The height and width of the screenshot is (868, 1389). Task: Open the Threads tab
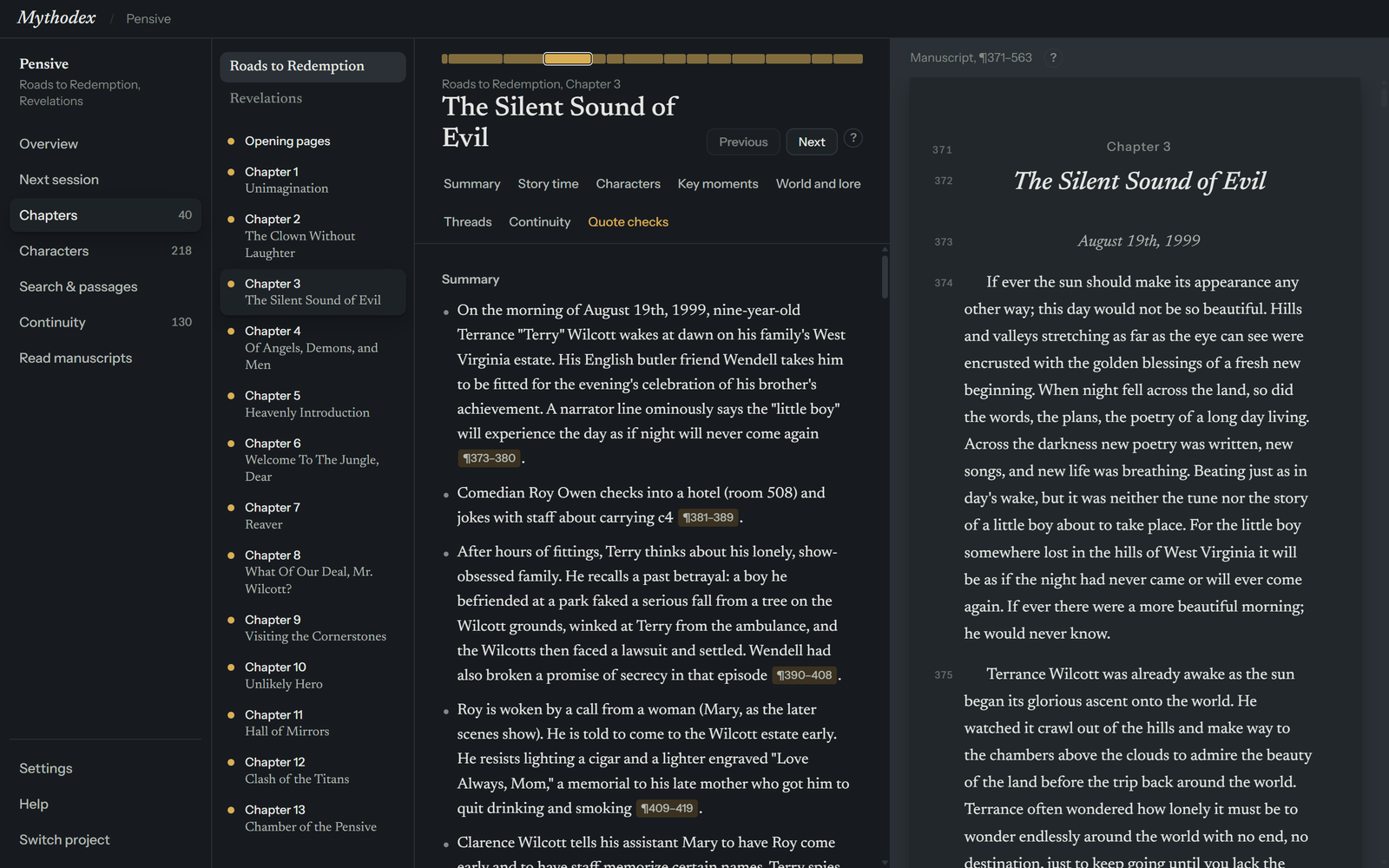point(467,222)
